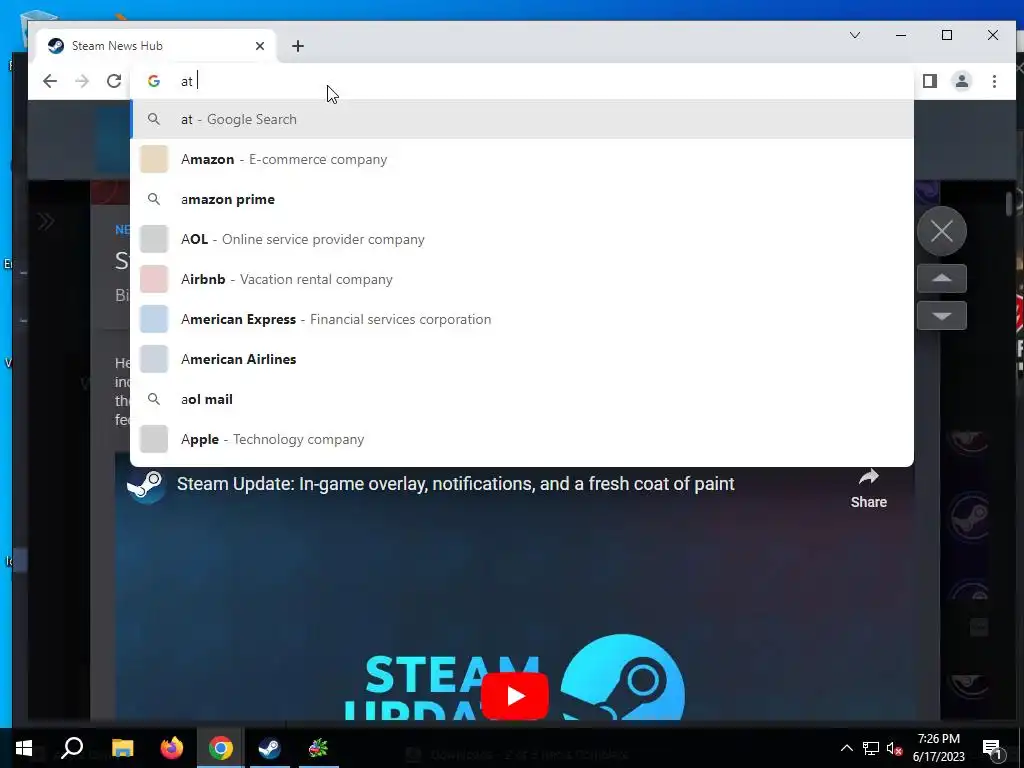Click the Amazon suggestion thumbnail image
1024x768 pixels.
click(x=154, y=159)
